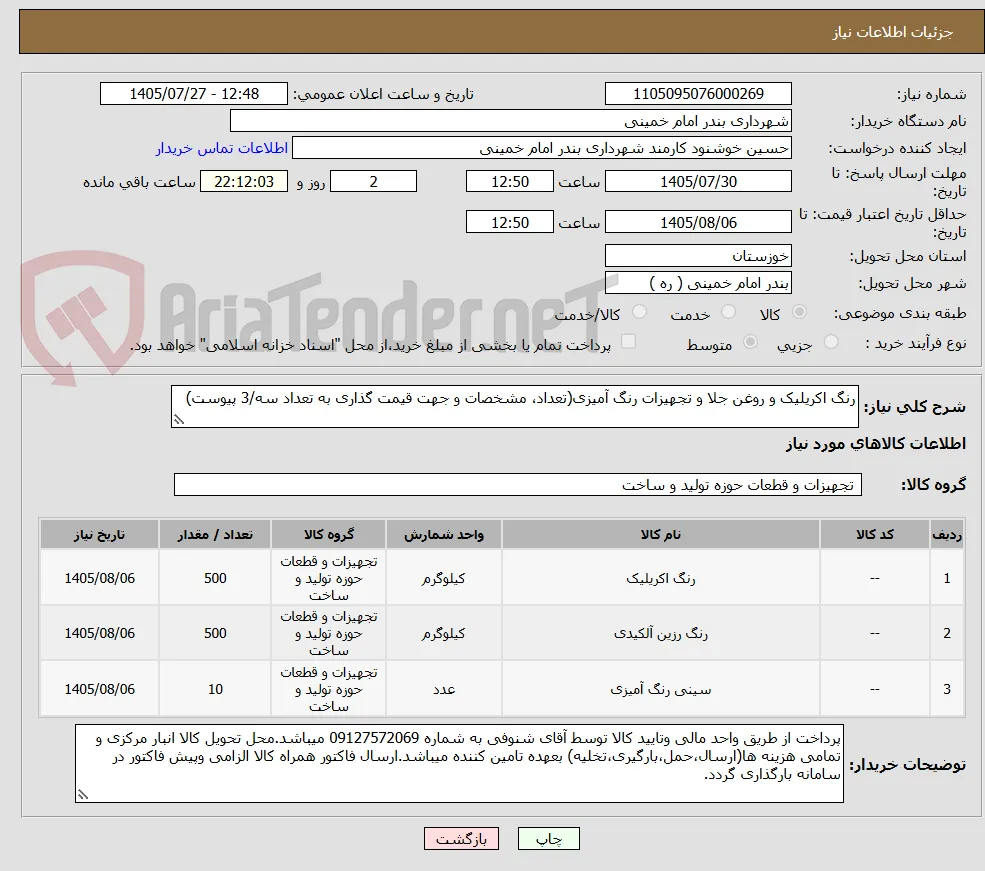Click the request creator field حسین خوشنود

pyautogui.click(x=541, y=148)
